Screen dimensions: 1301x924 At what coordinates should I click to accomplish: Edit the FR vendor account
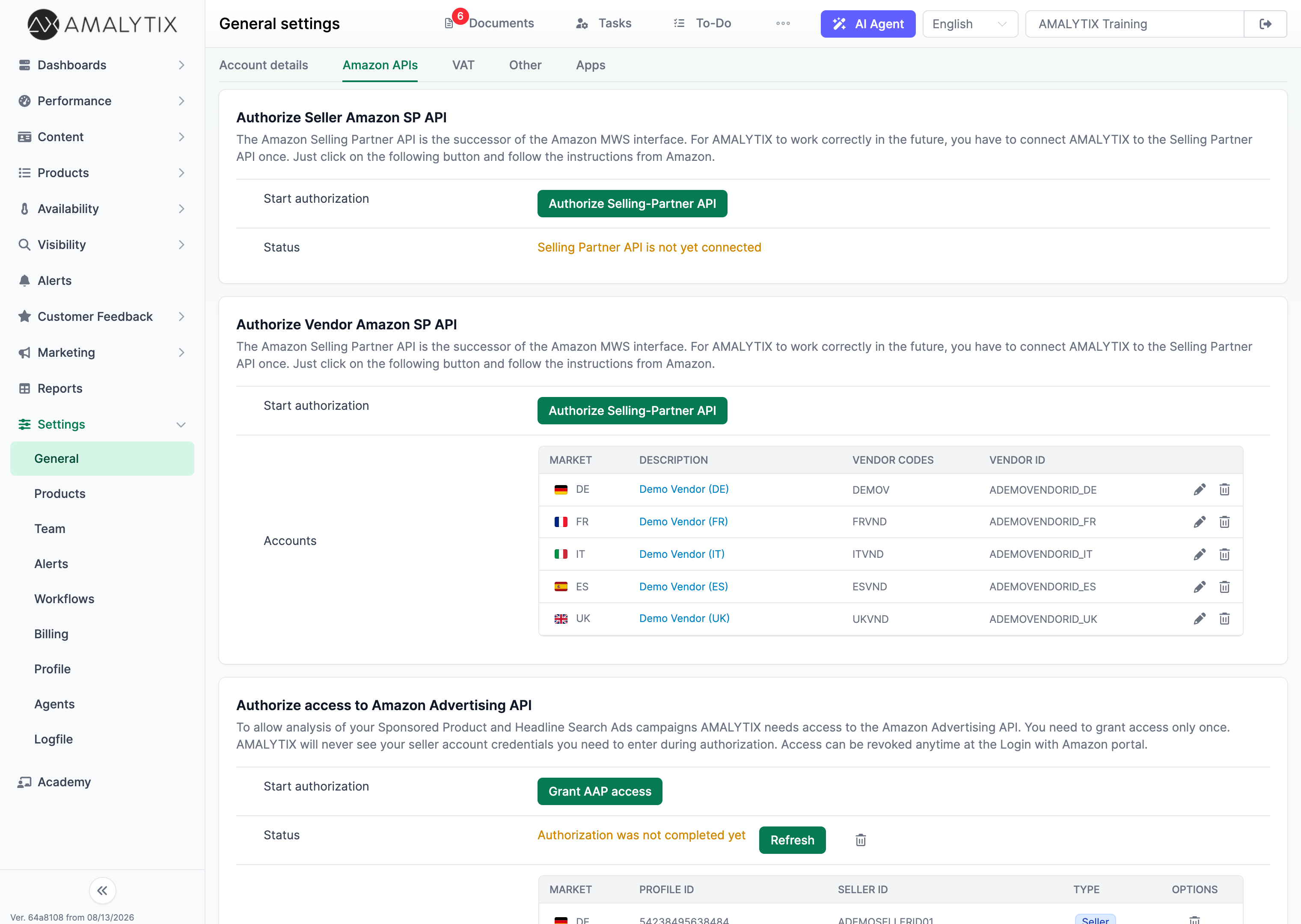pyautogui.click(x=1200, y=522)
